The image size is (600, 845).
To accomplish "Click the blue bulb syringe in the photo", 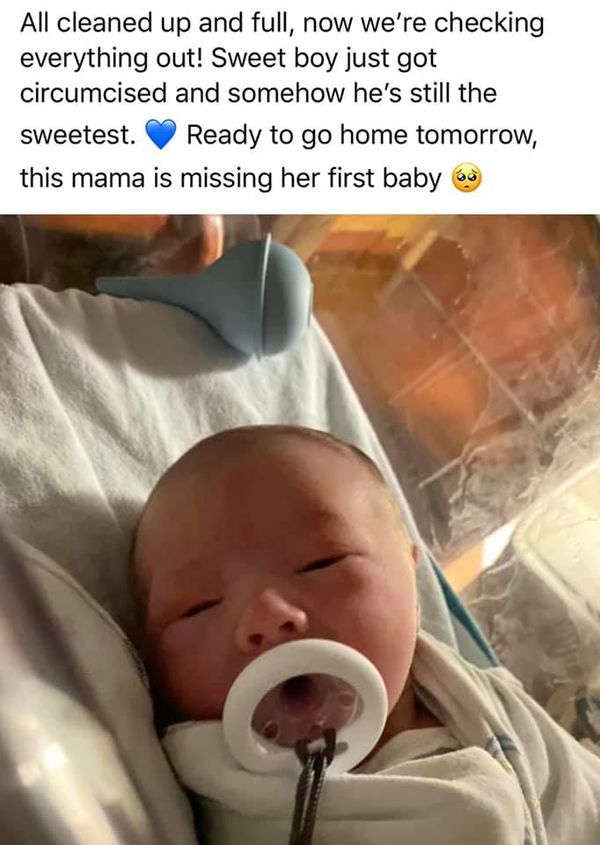I will (x=216, y=296).
